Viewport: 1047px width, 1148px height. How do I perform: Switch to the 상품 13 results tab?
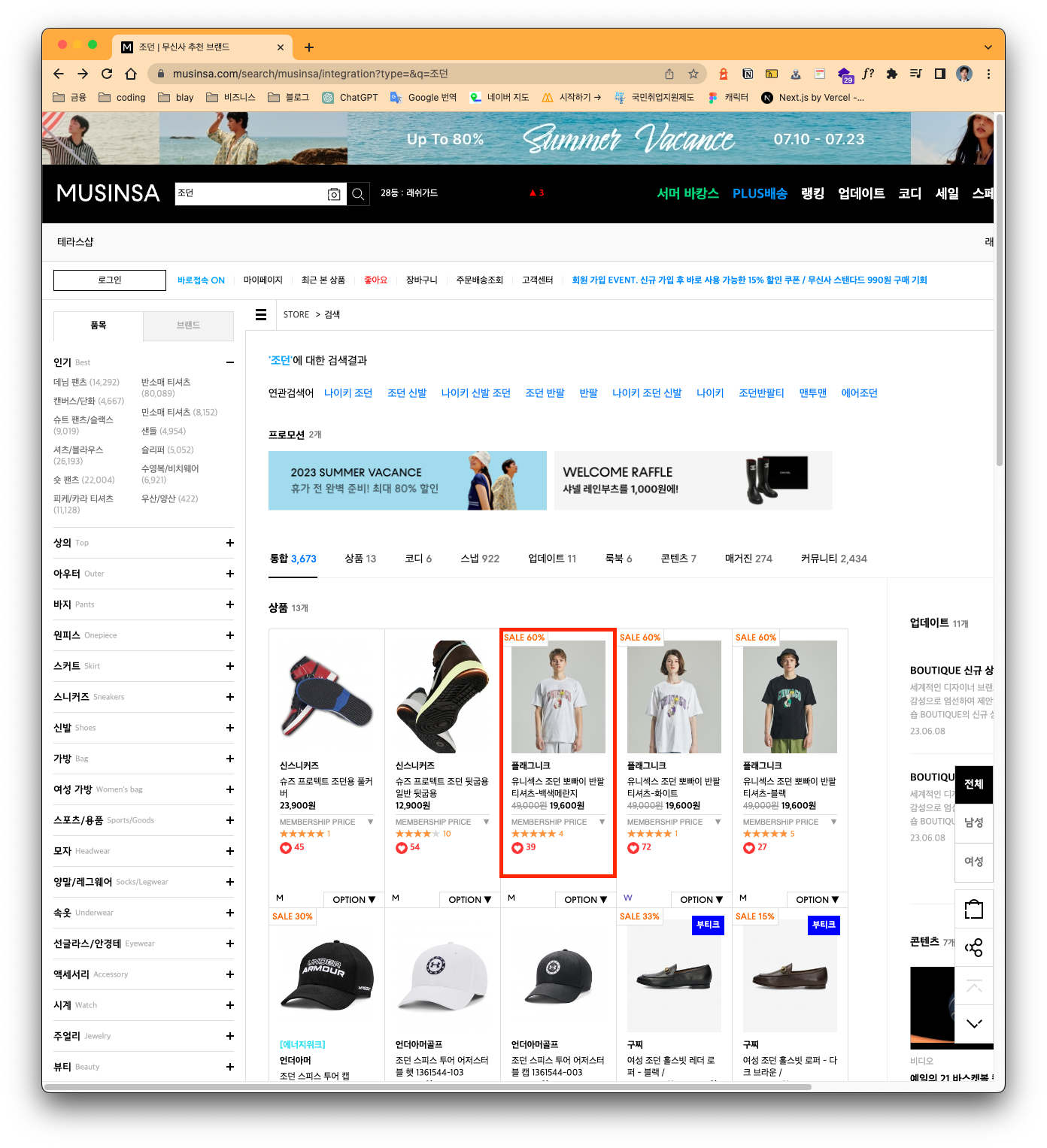click(x=360, y=559)
